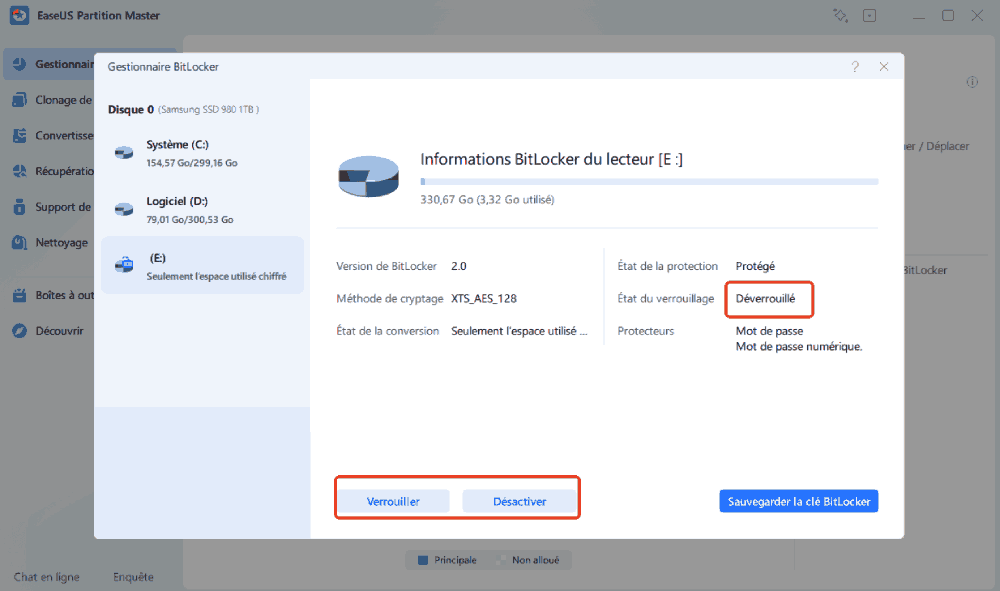The image size is (1000, 591).
Task: Open the Découvrir sidebar entry
Action: [49, 330]
